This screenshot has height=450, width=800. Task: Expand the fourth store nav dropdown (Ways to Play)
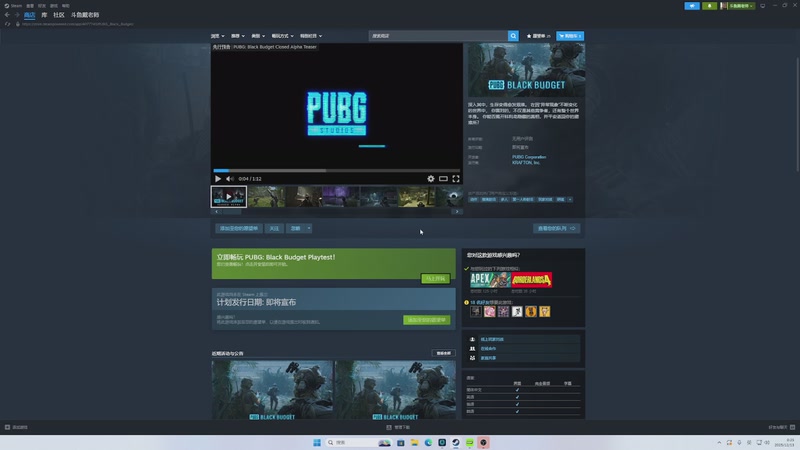[283, 36]
